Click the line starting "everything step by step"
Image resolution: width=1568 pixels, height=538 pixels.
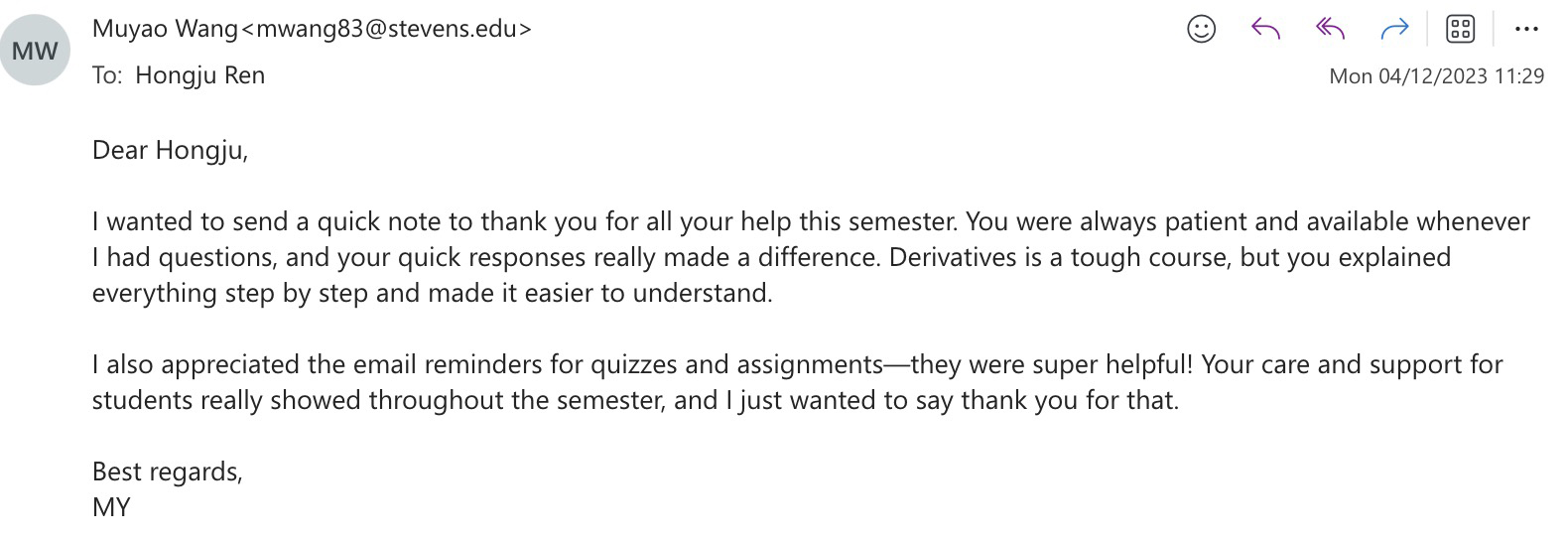pos(432,294)
